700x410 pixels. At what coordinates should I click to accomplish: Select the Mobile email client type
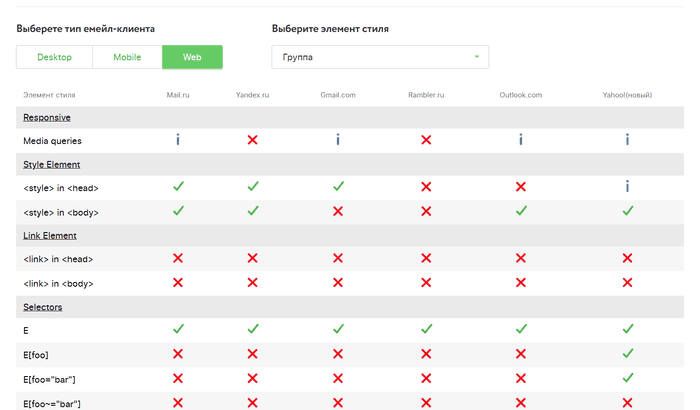tap(127, 57)
